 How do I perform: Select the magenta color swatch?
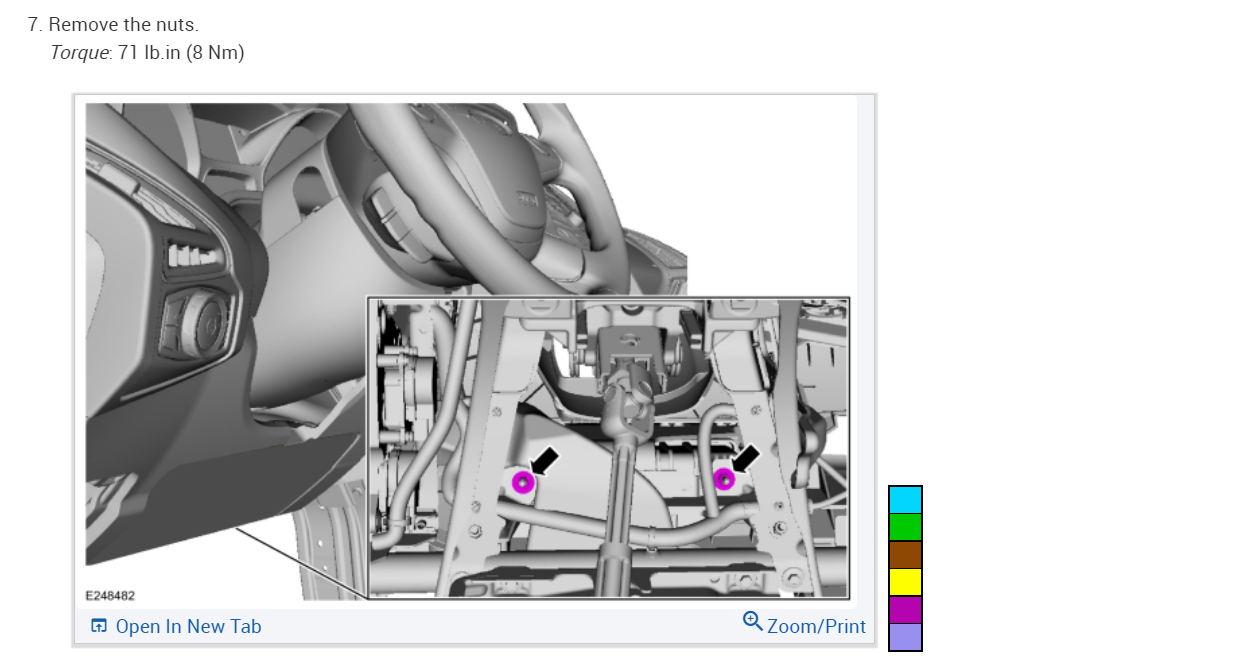905,610
